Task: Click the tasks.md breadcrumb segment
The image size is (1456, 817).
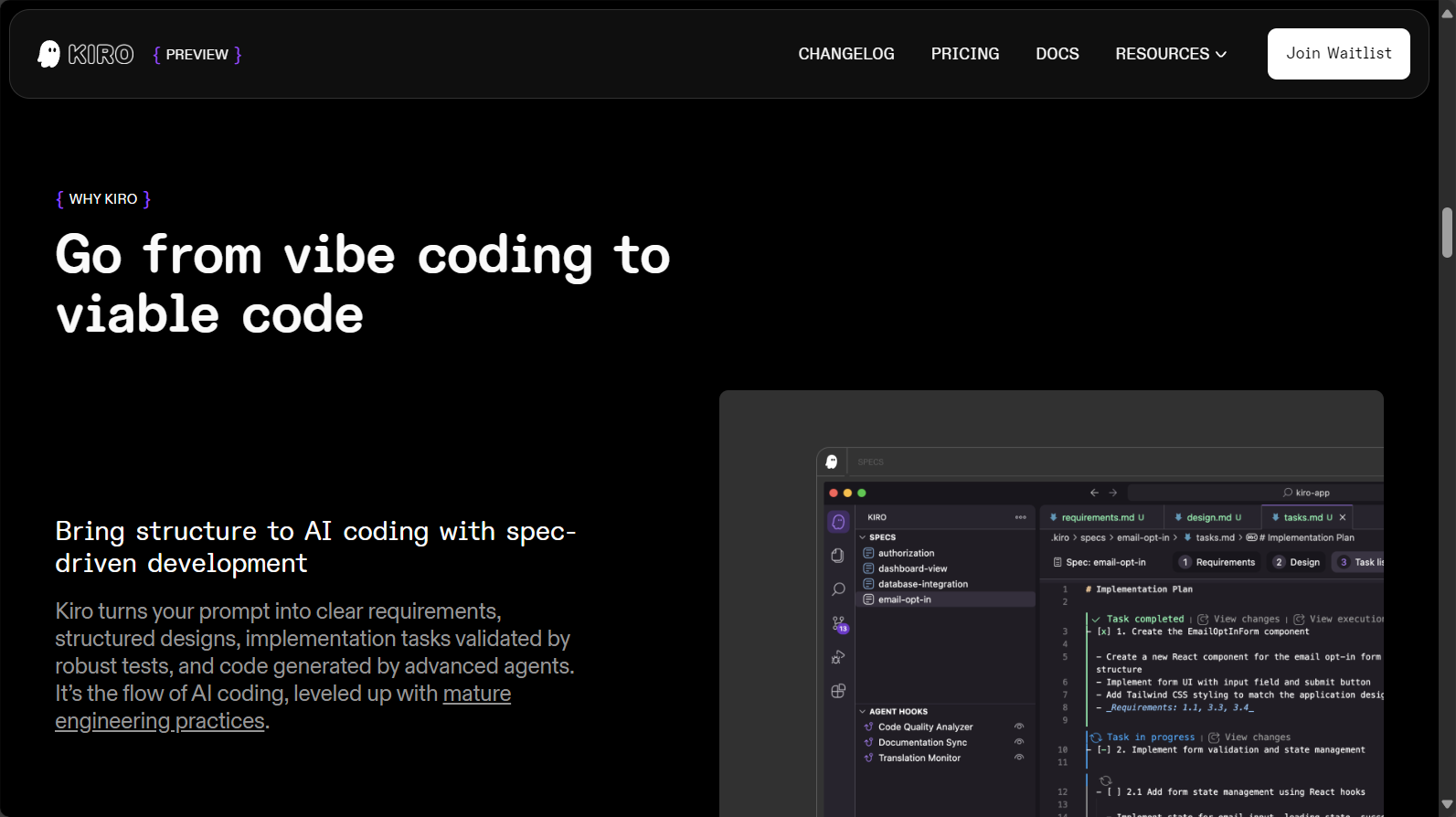Action: 1215,537
